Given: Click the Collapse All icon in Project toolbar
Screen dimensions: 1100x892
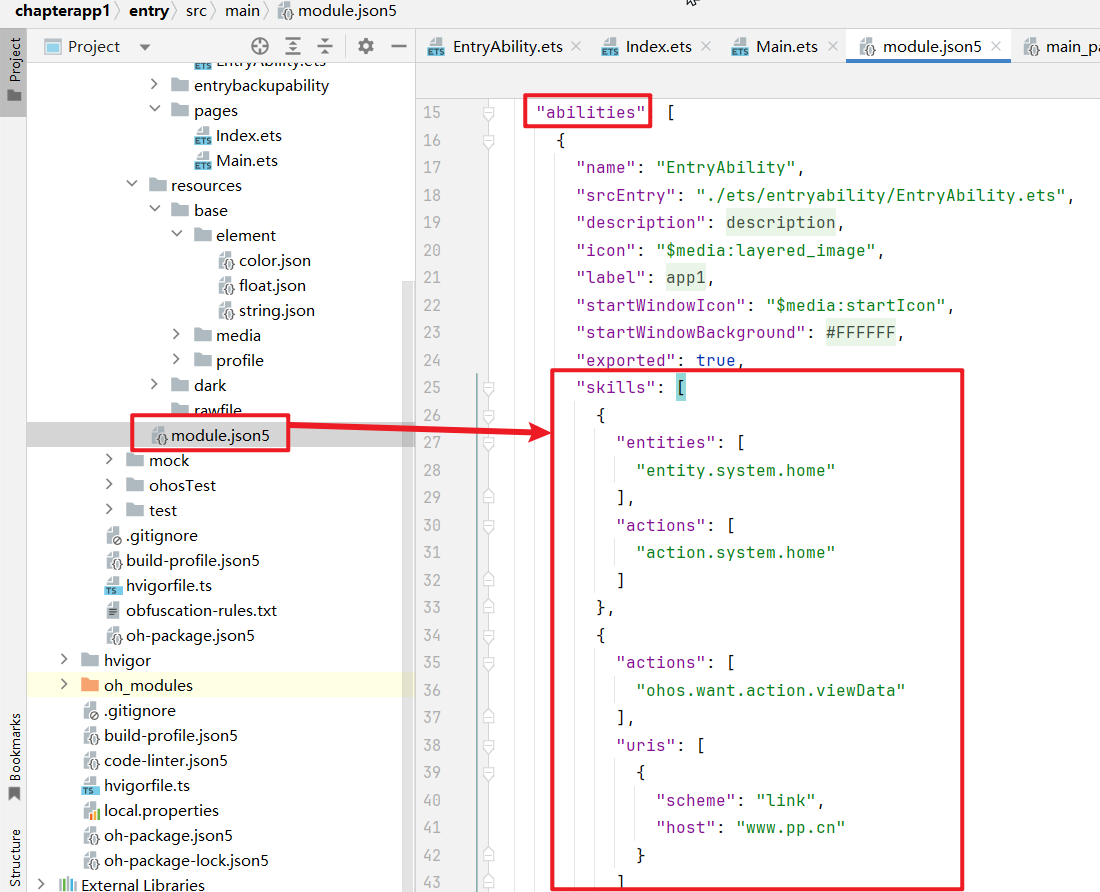Looking at the screenshot, I should point(325,46).
